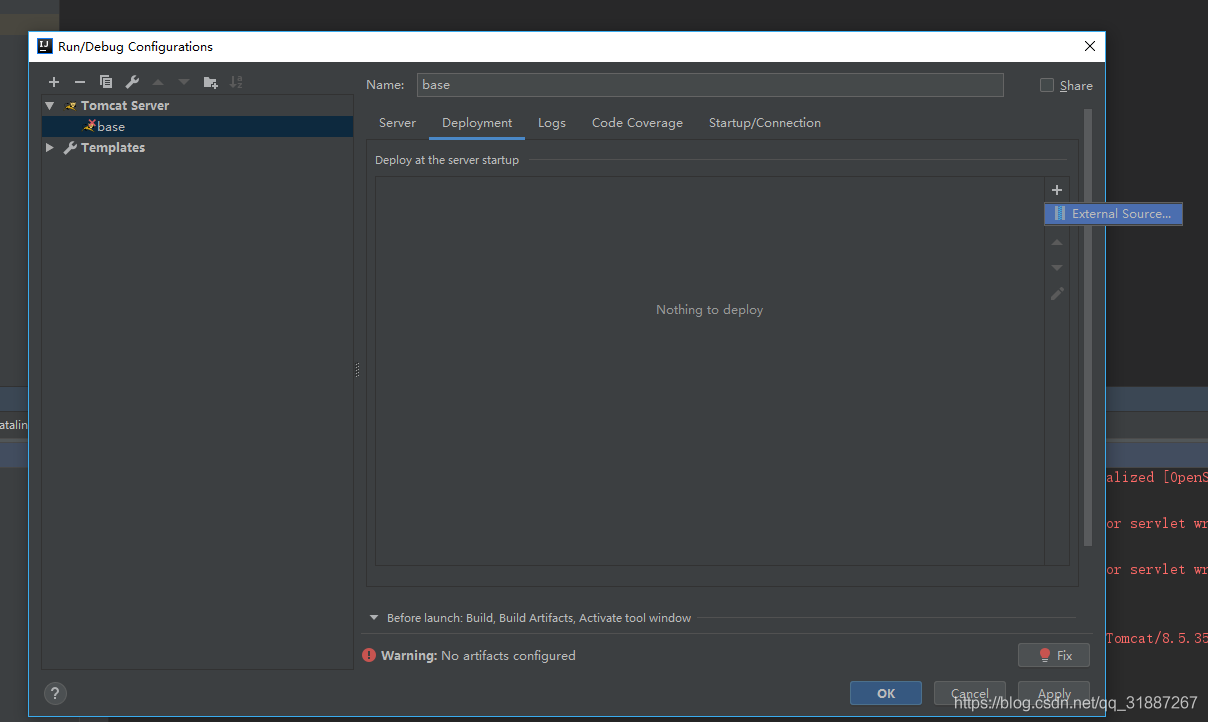Move deployment item up arrow
The width and height of the screenshot is (1208, 722).
pyautogui.click(x=1057, y=242)
